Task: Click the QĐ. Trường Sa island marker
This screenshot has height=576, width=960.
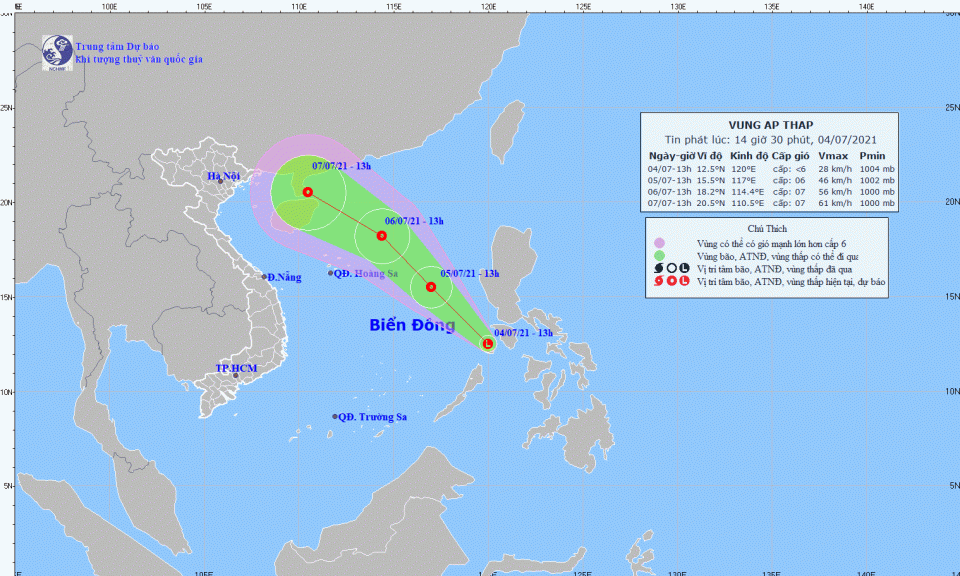Action: [x=335, y=417]
